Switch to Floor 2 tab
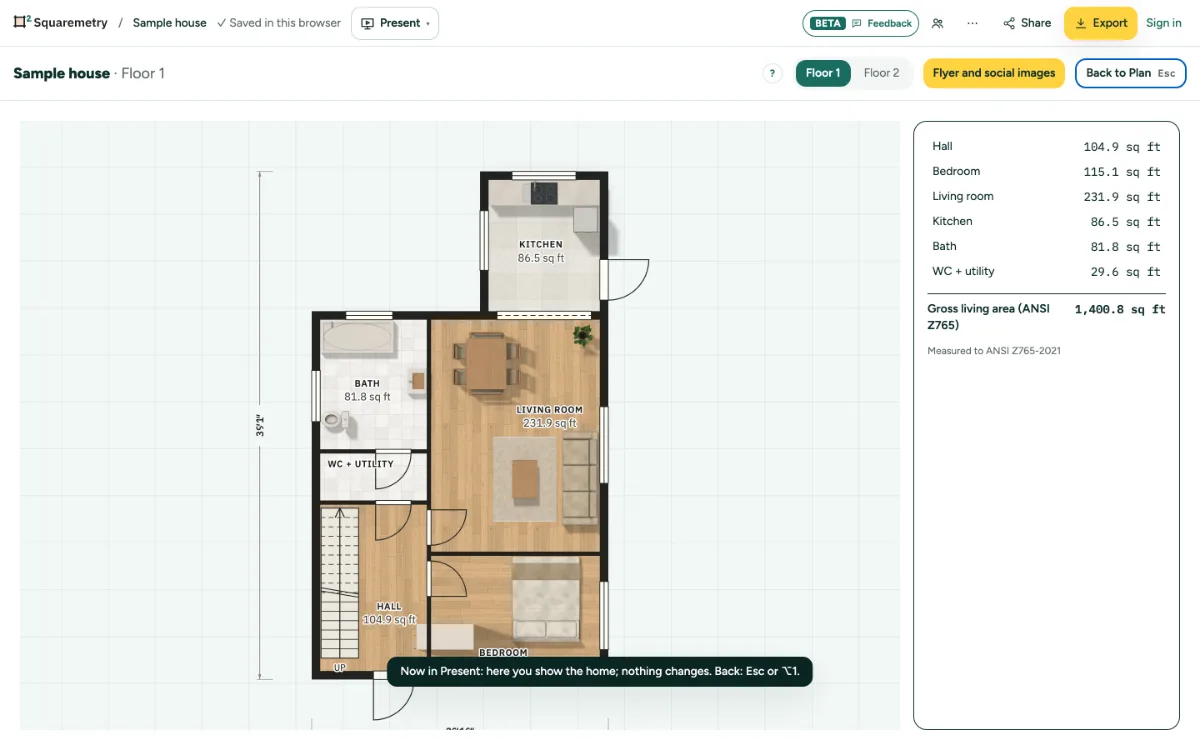Image resolution: width=1200 pixels, height=750 pixels. coord(881,73)
